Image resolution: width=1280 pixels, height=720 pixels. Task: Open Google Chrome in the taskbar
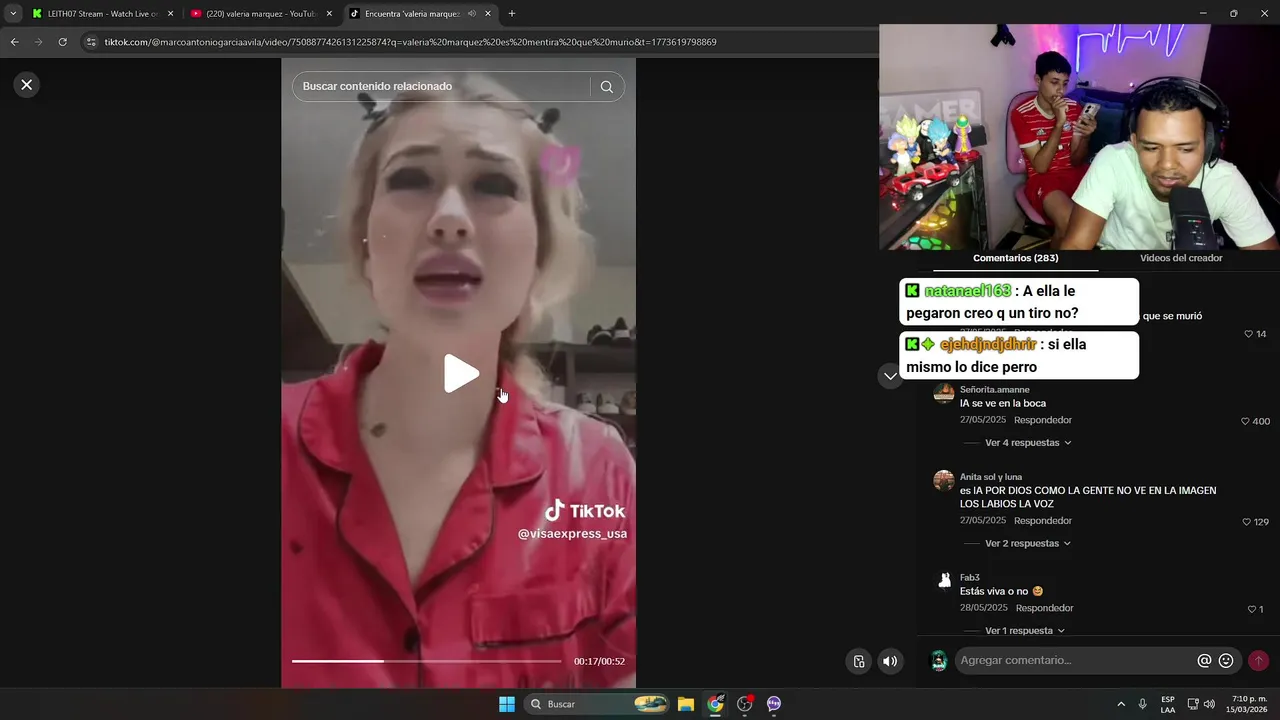pos(715,704)
